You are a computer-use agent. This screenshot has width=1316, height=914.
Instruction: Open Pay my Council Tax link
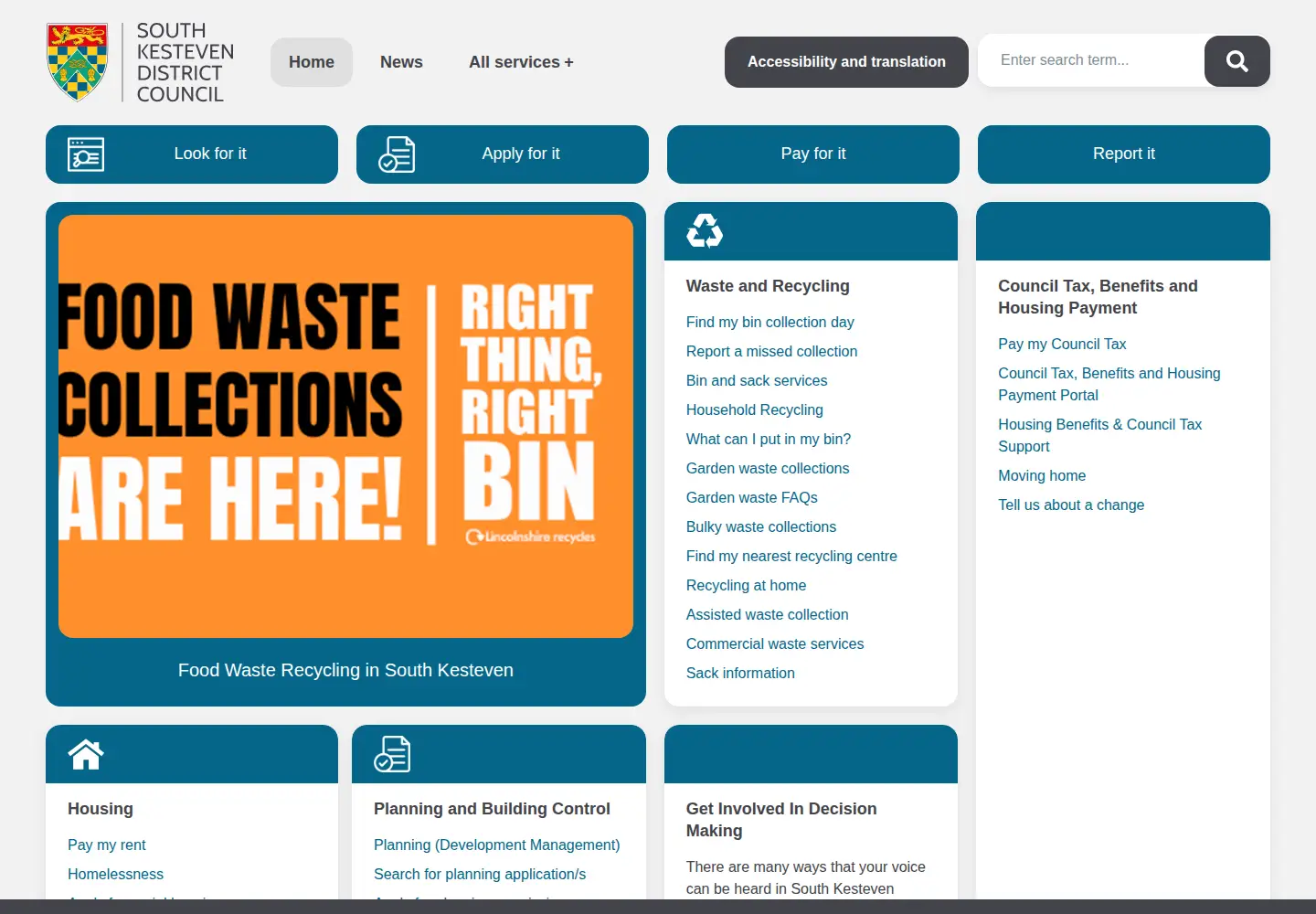tap(1062, 344)
